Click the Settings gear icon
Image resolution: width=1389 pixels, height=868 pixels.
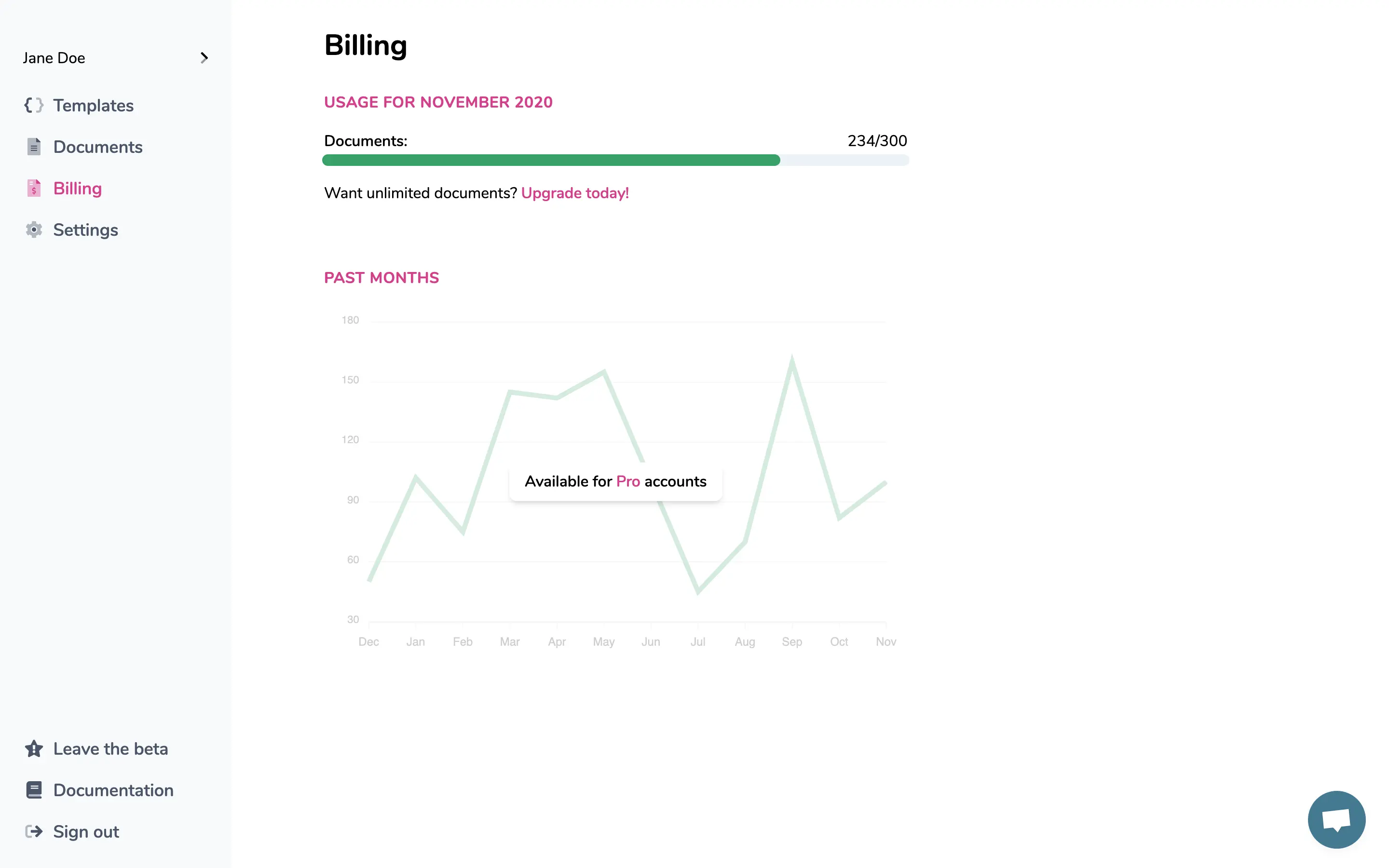tap(34, 230)
